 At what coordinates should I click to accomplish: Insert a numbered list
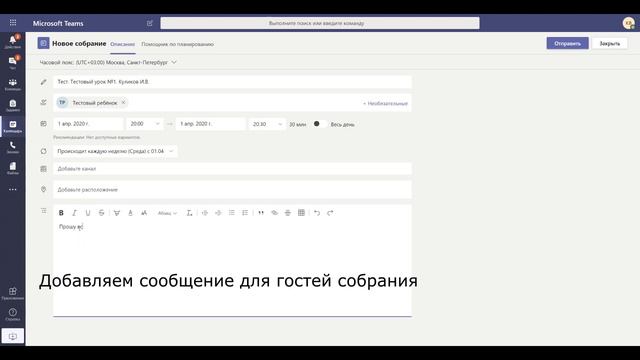pos(245,213)
